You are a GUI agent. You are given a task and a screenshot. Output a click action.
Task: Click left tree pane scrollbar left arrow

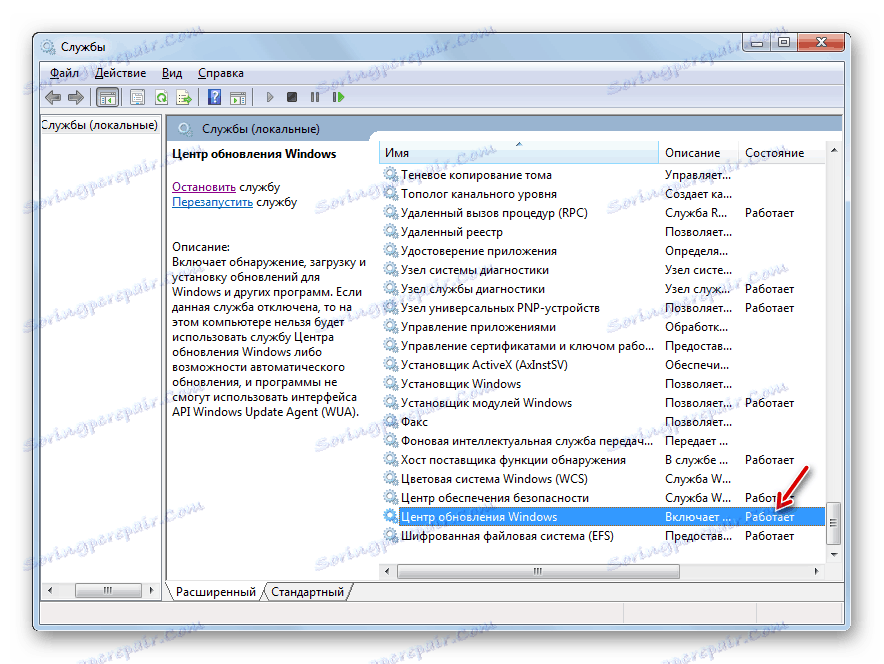tap(50, 591)
